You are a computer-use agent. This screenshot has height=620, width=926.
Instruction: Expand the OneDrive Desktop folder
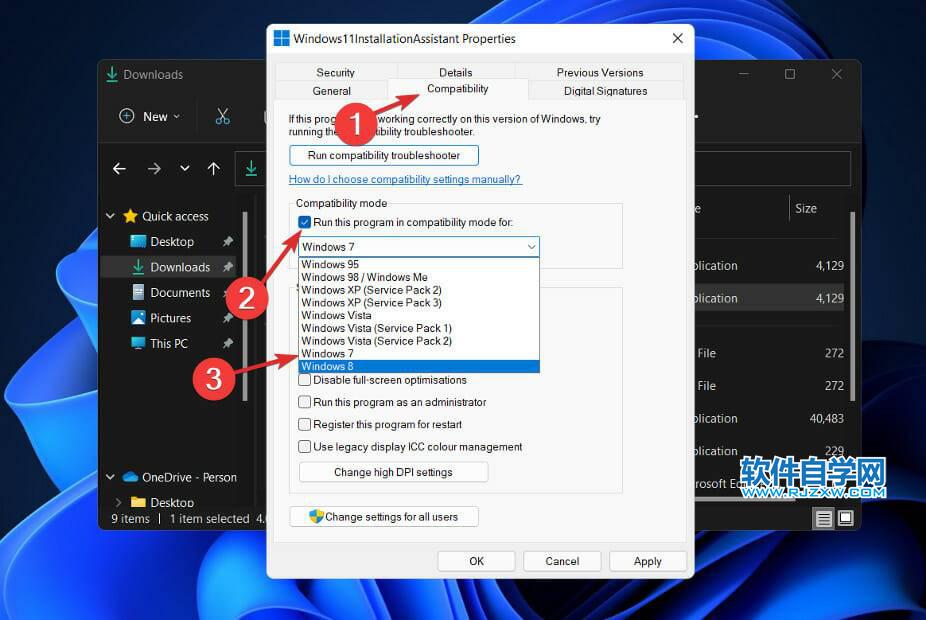(x=118, y=502)
